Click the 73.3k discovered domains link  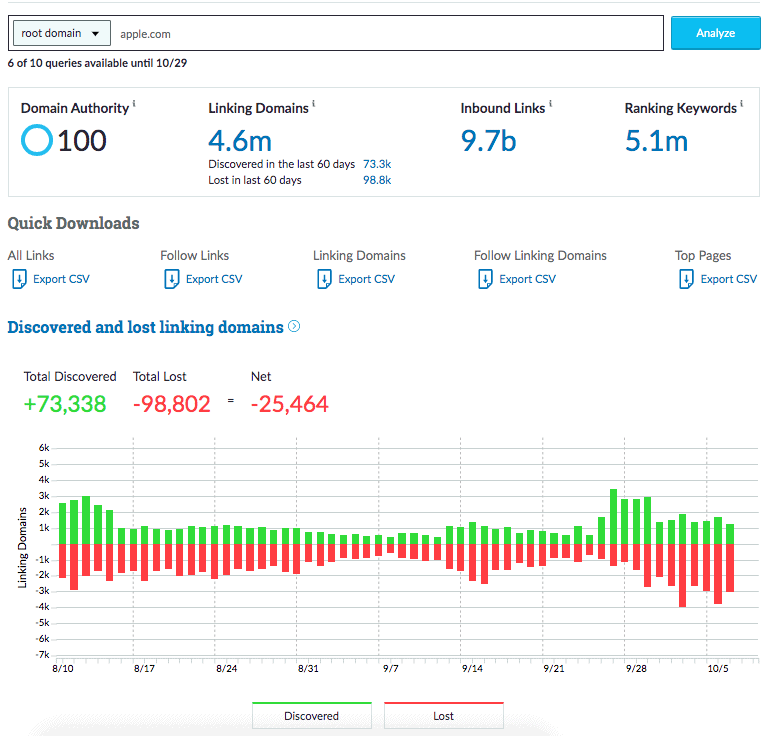tap(377, 164)
